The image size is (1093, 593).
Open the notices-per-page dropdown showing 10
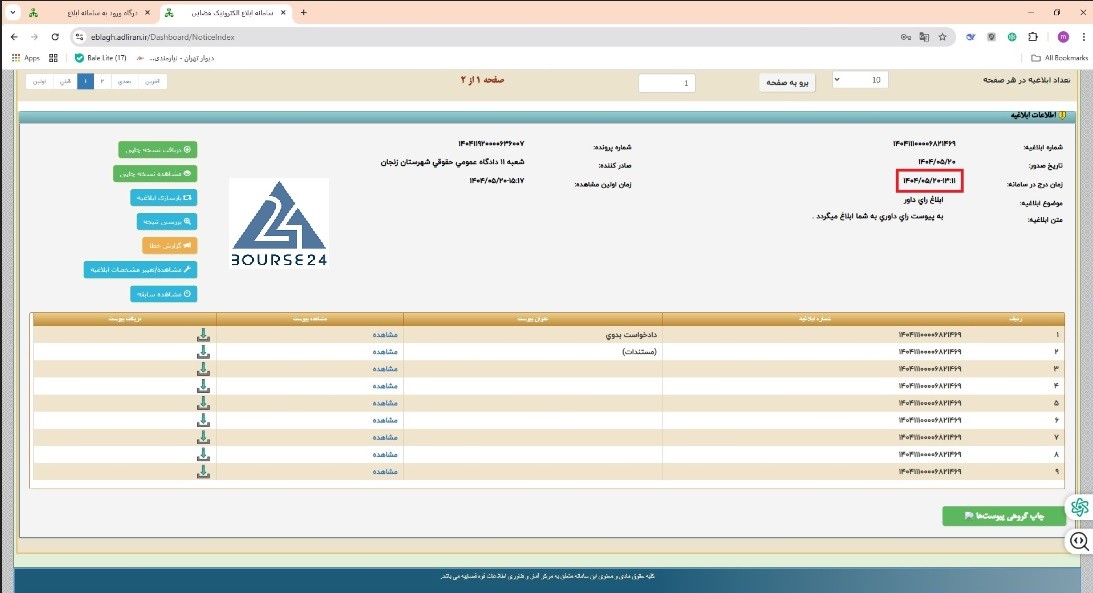tap(860, 80)
